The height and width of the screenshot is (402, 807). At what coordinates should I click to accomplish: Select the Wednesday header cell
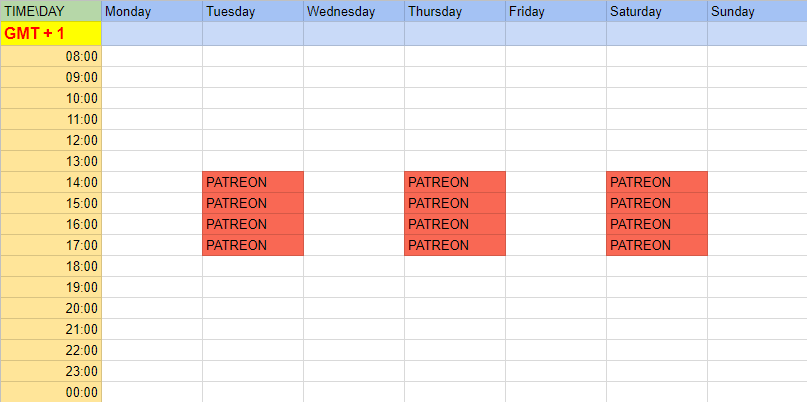coord(354,11)
